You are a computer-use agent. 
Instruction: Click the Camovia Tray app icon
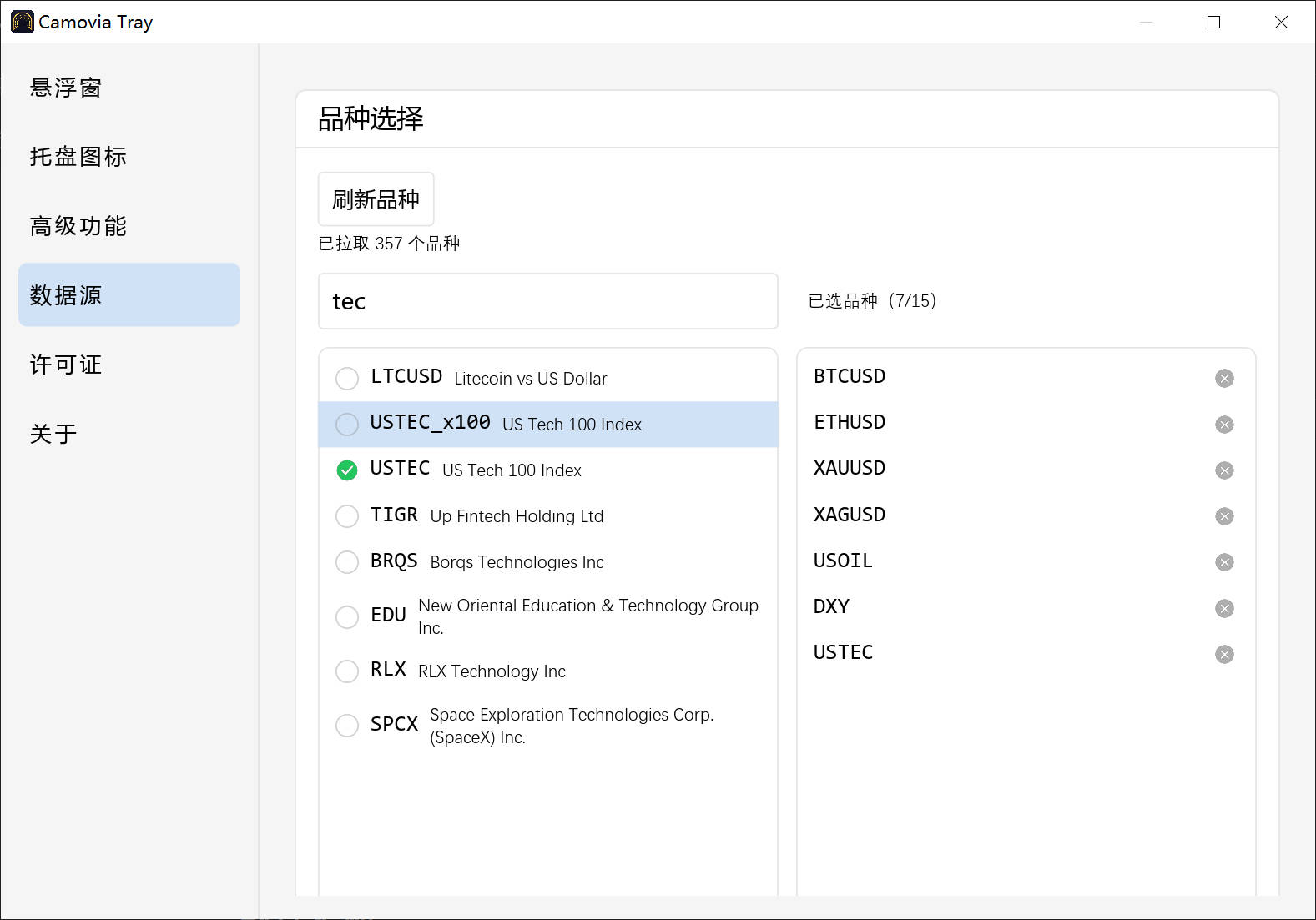[23, 22]
